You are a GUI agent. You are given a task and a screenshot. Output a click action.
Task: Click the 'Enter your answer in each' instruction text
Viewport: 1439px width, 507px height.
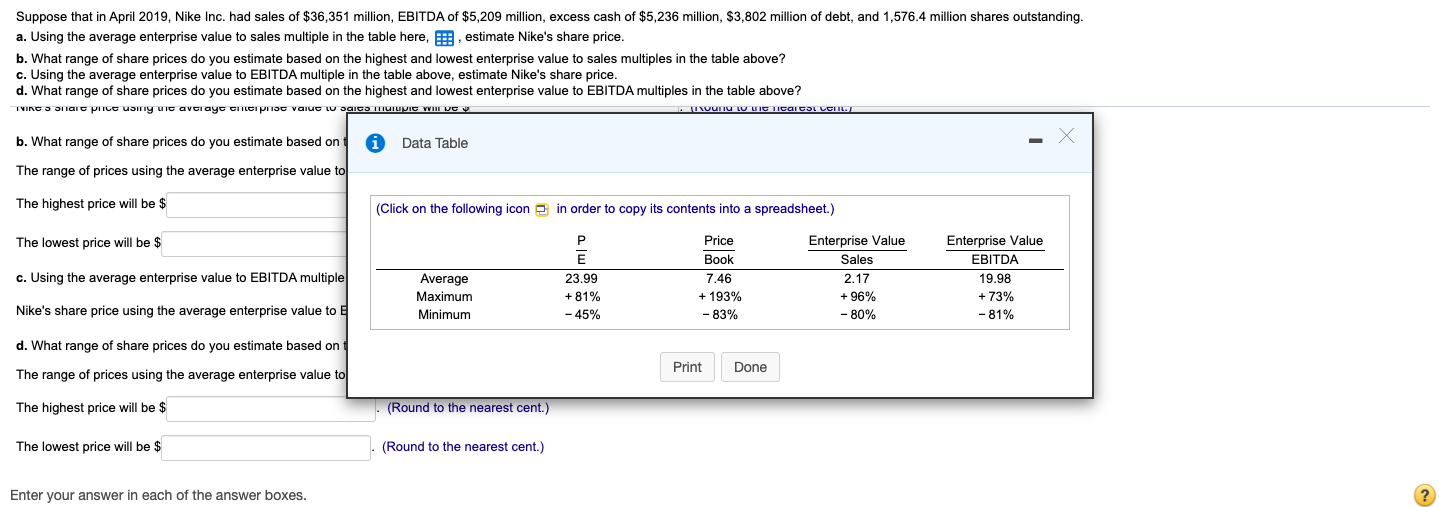(x=158, y=495)
